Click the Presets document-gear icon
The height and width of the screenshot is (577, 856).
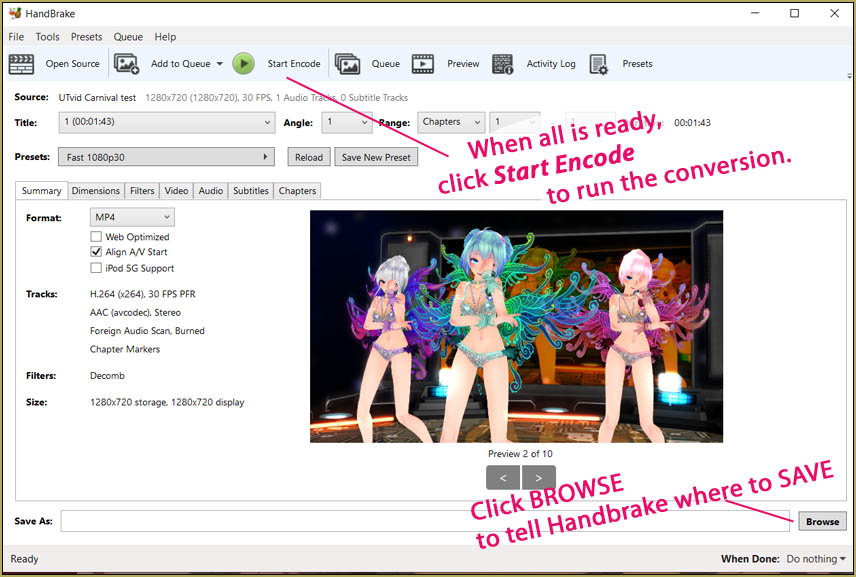point(599,64)
